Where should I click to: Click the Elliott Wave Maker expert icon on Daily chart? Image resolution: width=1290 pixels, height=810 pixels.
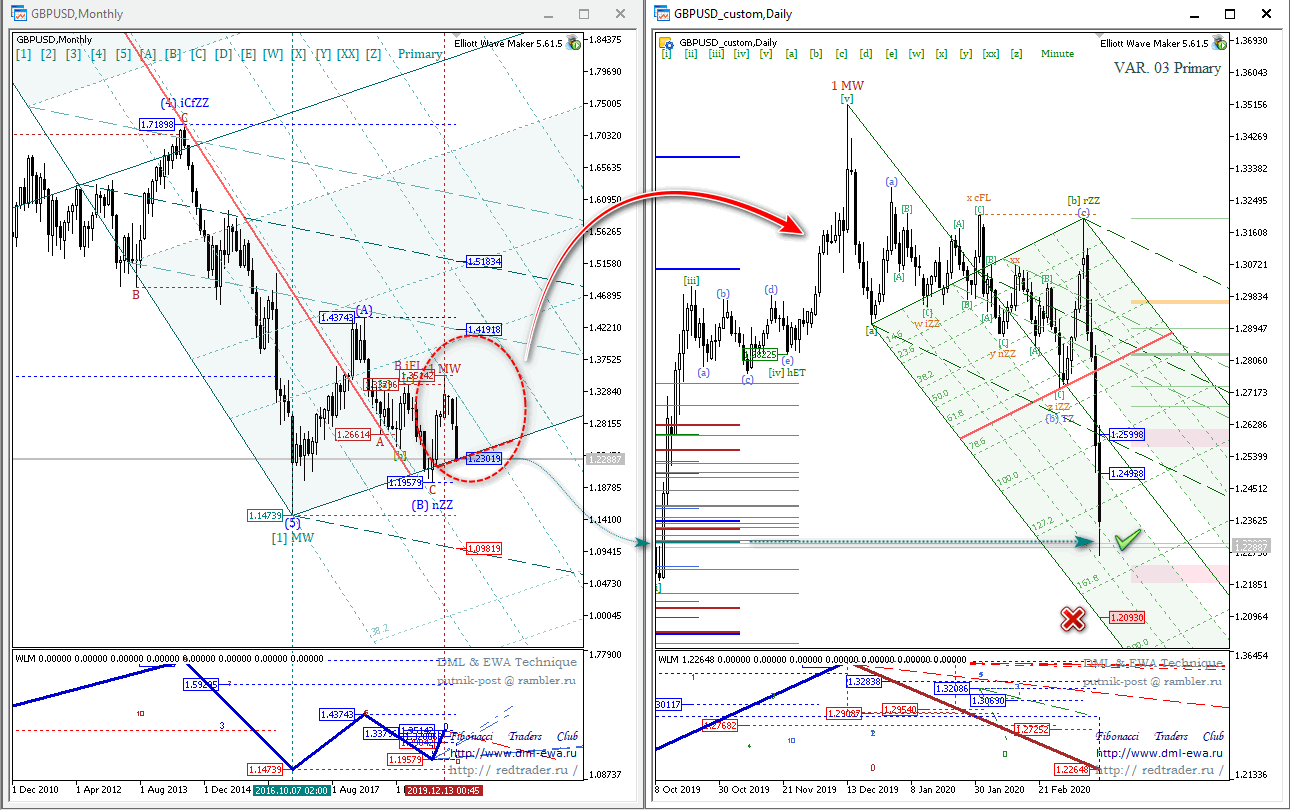tap(1218, 44)
